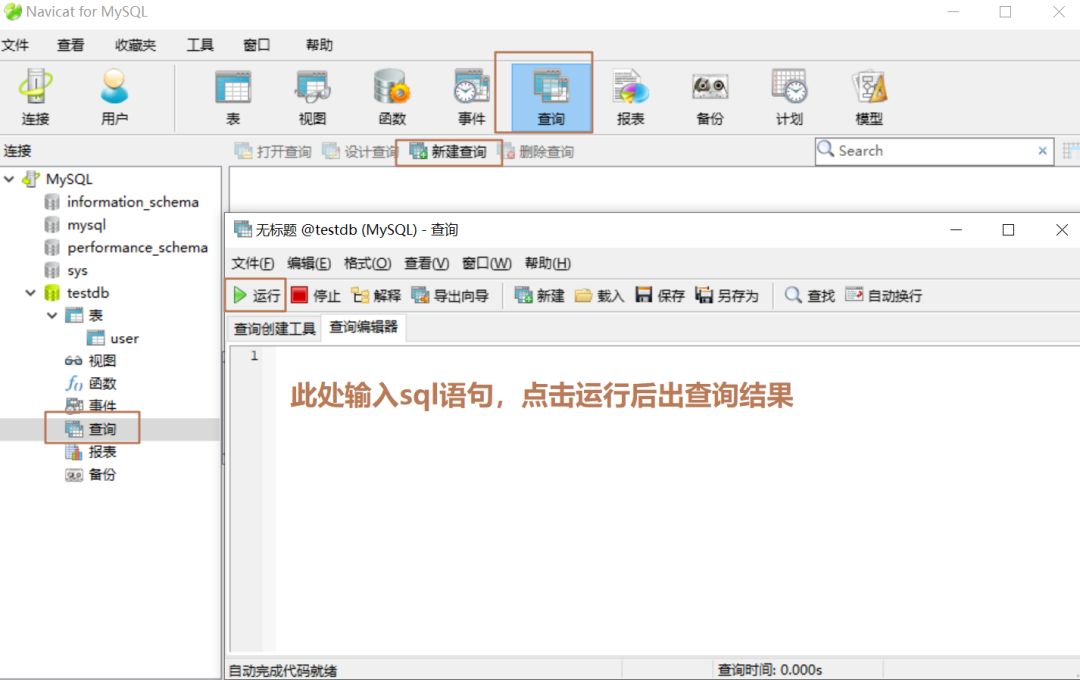The image size is (1080, 680).
Task: Open 窗口 menu in main window
Action: click(x=256, y=45)
